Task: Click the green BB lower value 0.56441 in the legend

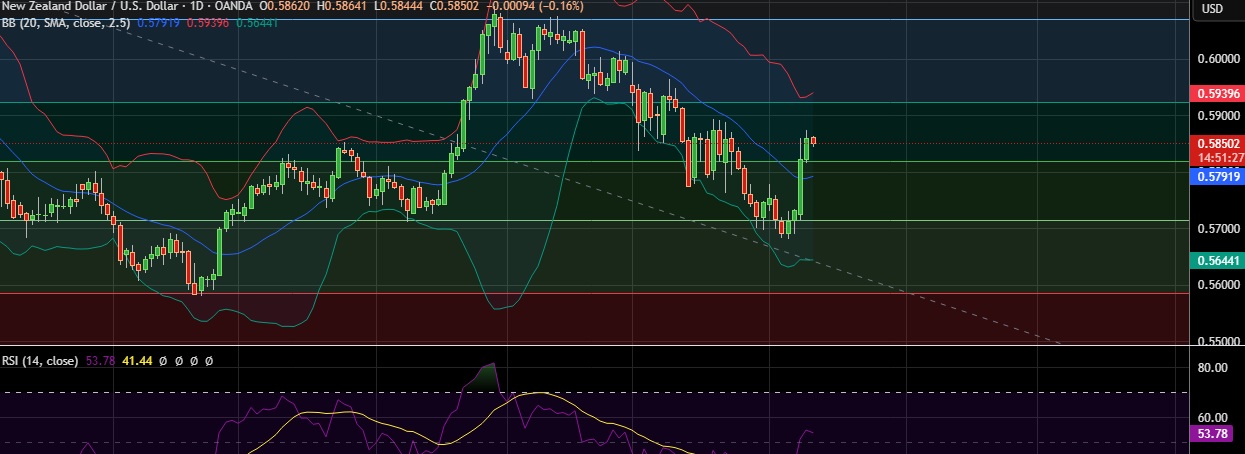Action: [x=257, y=22]
